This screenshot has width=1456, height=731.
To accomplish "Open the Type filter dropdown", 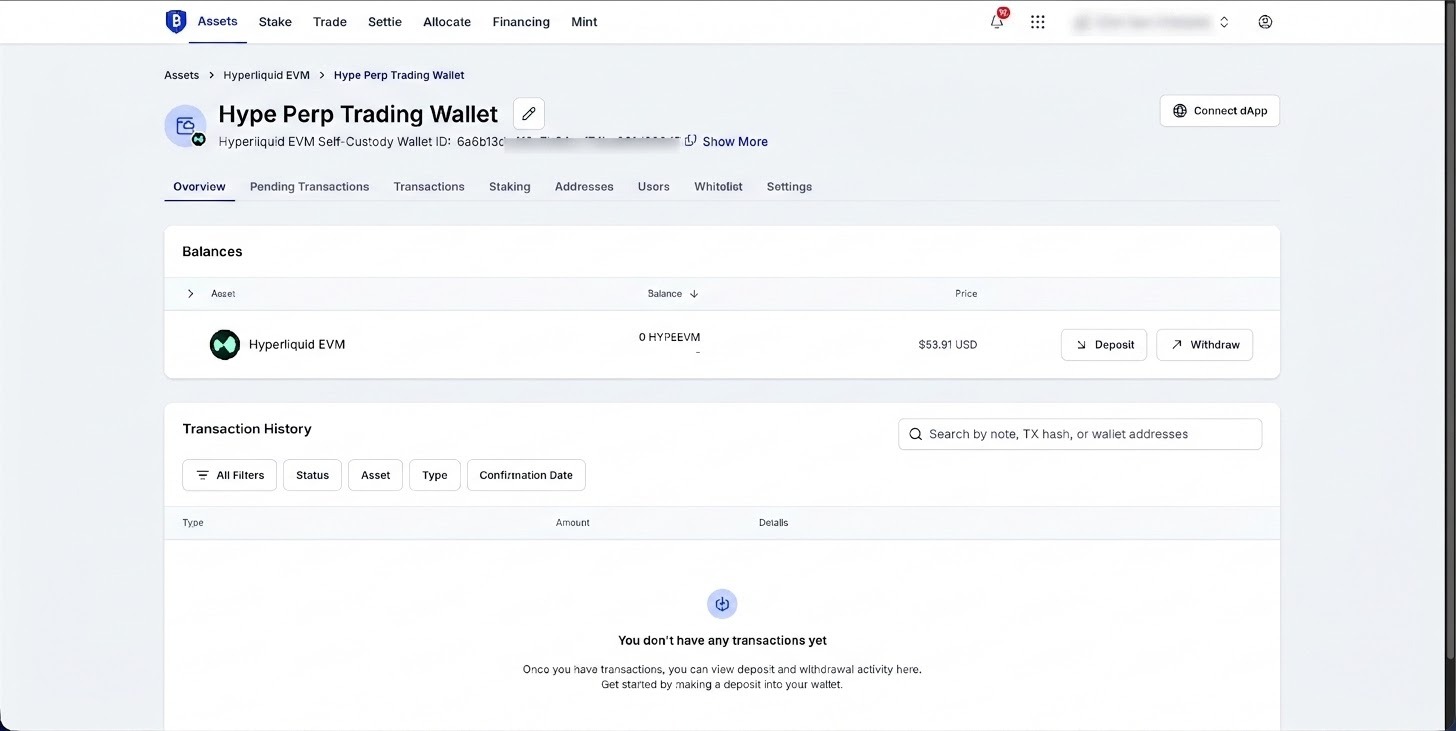I will coord(435,475).
